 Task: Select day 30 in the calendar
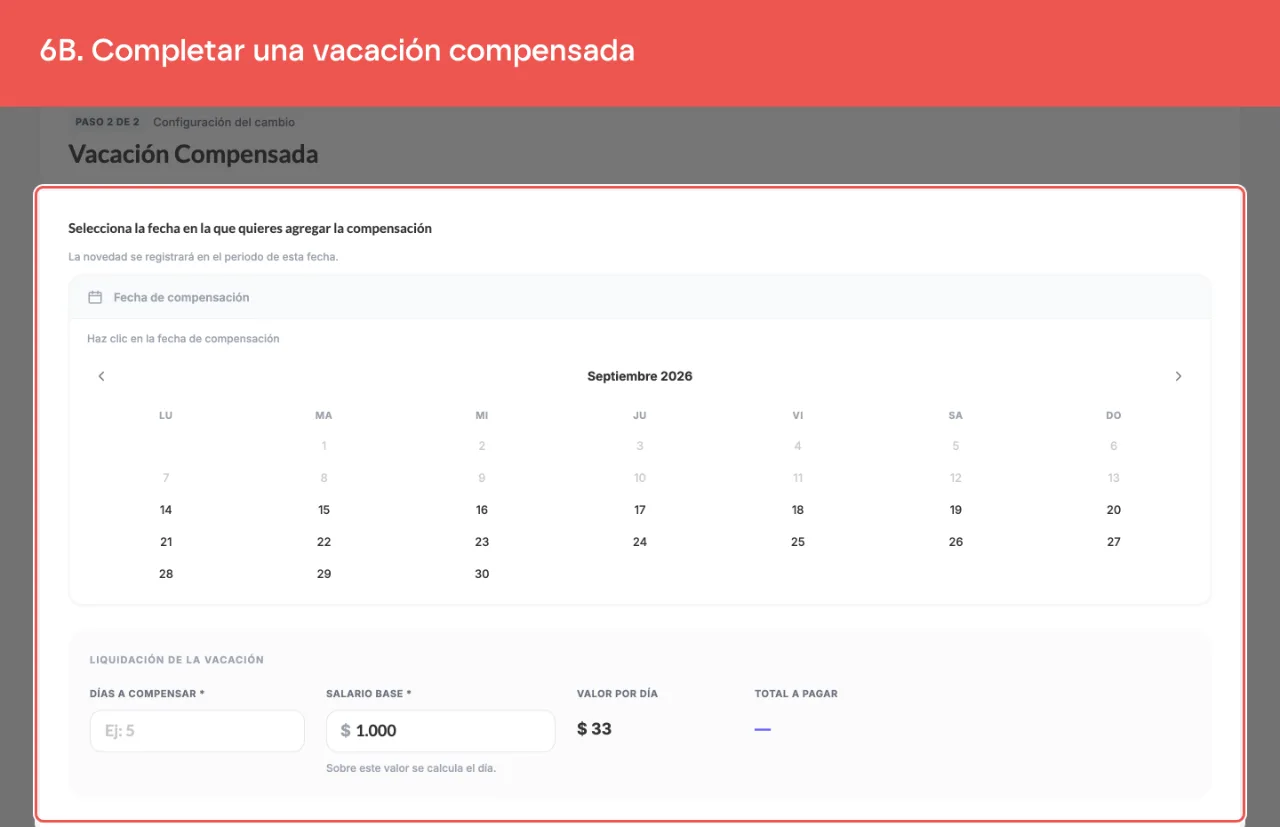click(x=482, y=574)
